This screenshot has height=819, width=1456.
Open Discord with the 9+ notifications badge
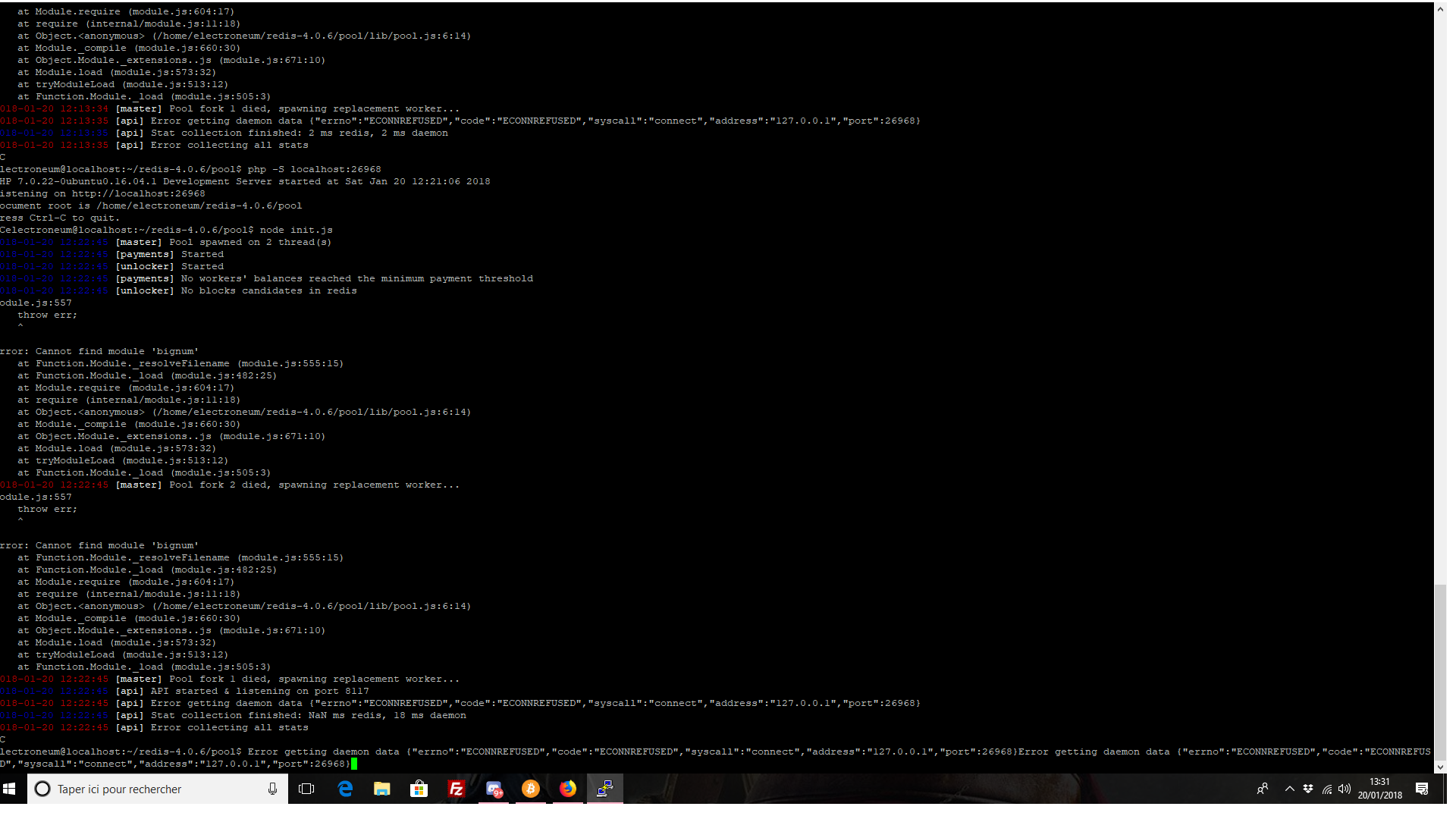[x=494, y=789]
